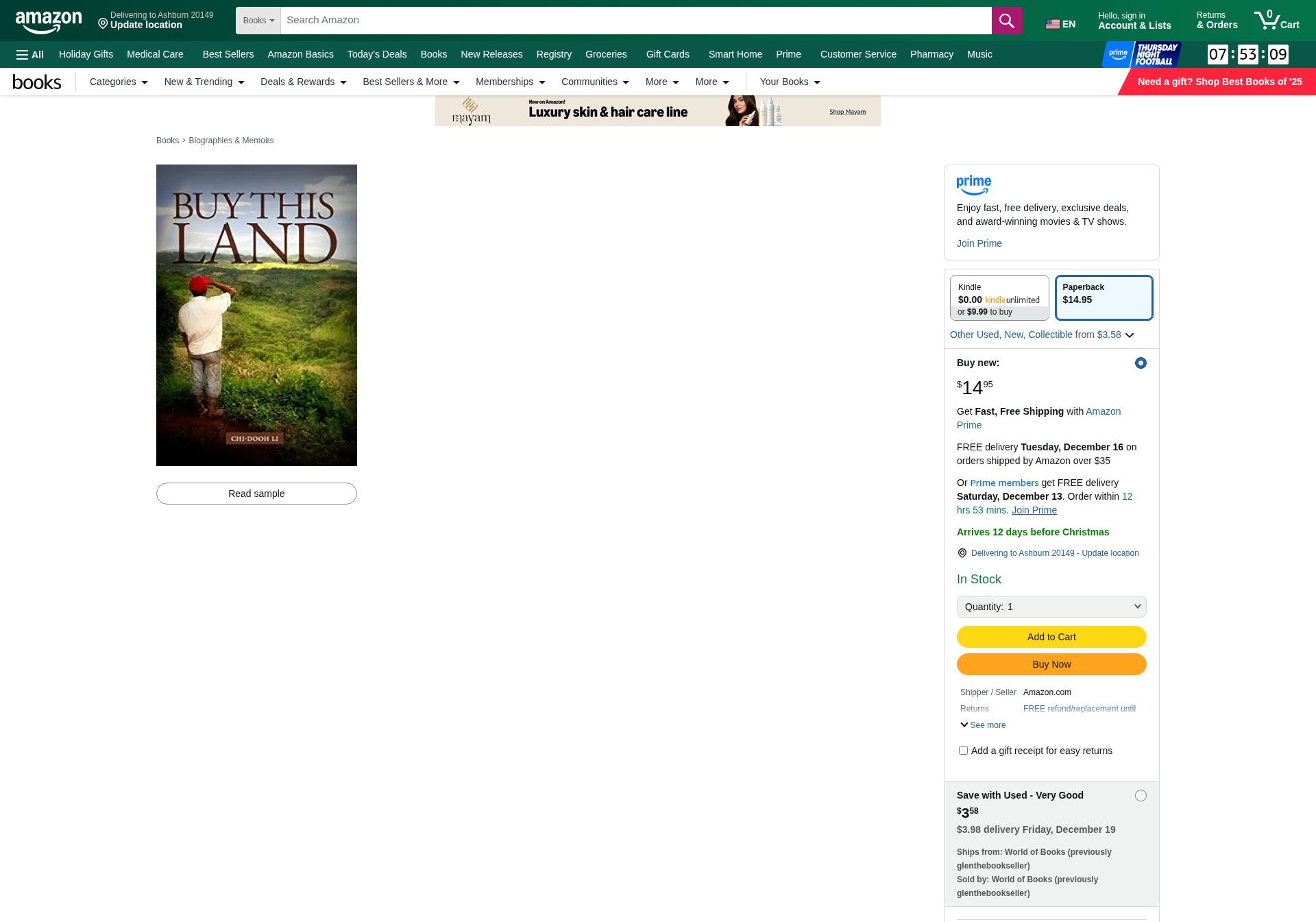Open Medical Care in navigation
This screenshot has height=922, width=1316.
pyautogui.click(x=155, y=55)
